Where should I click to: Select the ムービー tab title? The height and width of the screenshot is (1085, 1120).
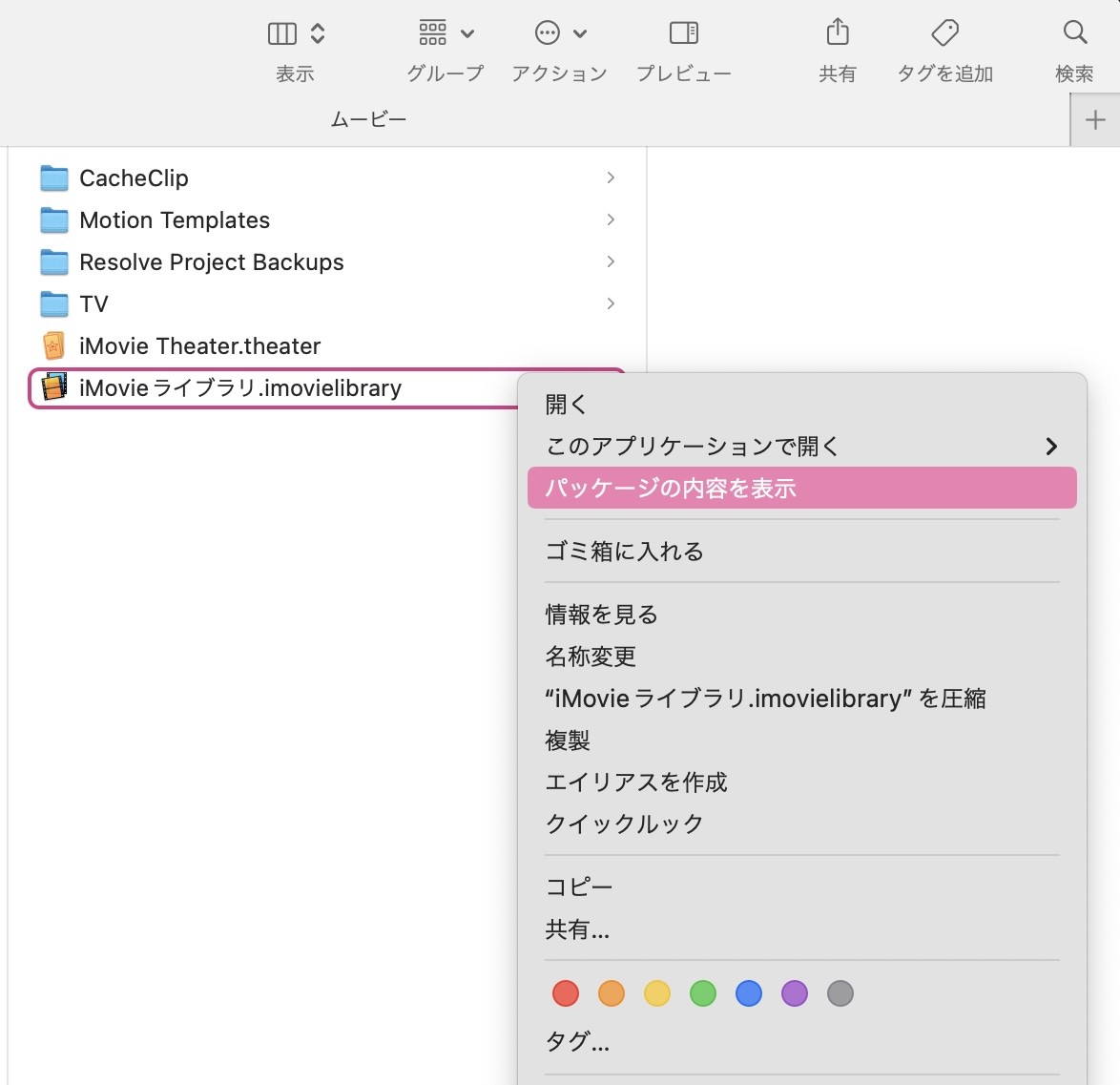368,119
